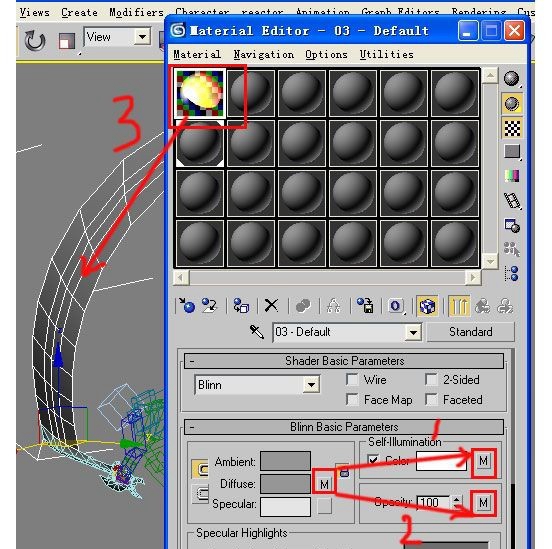552x549 pixels.
Task: Toggle the Face Map checkbox
Action: click(352, 400)
